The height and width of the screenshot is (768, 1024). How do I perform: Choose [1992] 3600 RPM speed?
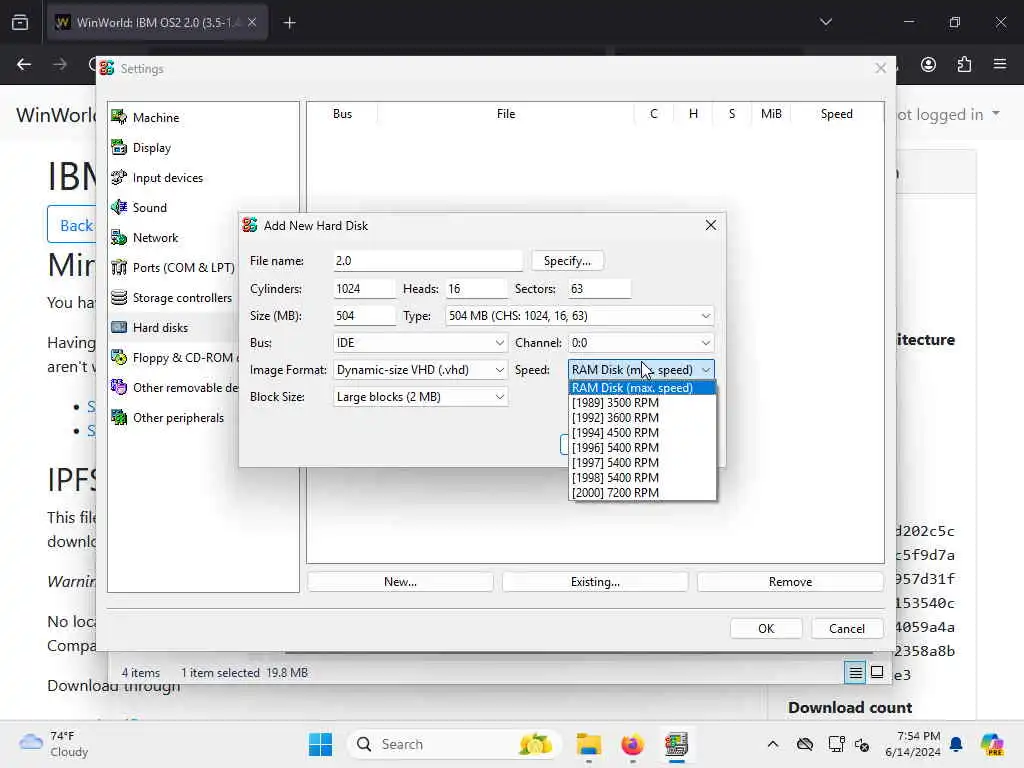tap(642, 418)
